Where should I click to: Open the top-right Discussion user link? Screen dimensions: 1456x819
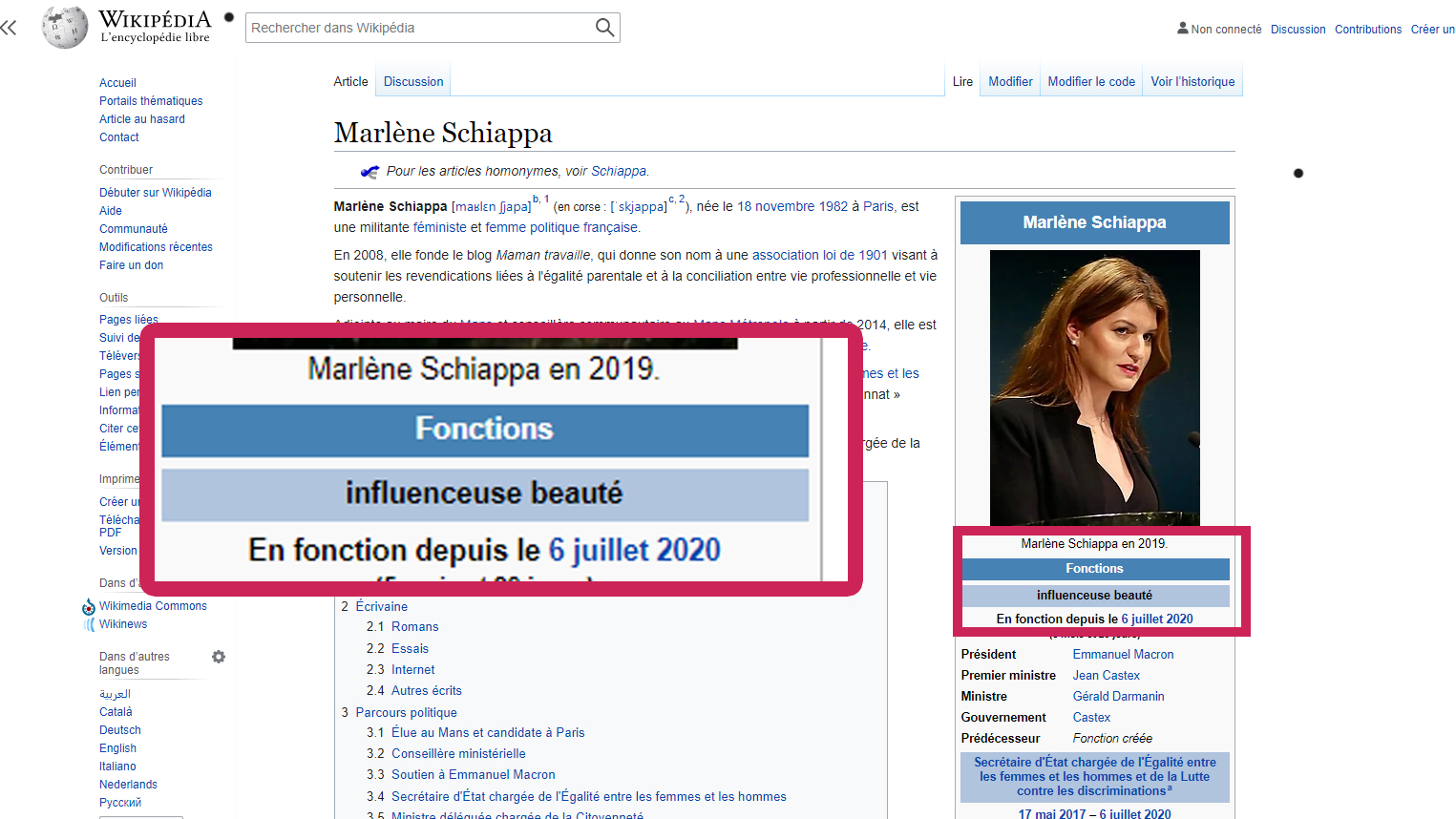pos(1298,30)
